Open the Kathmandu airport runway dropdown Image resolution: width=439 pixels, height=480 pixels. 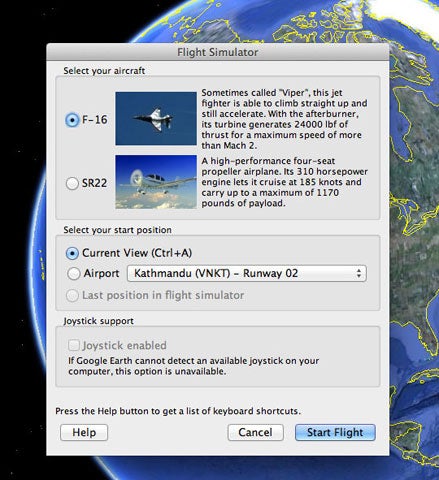point(247,273)
